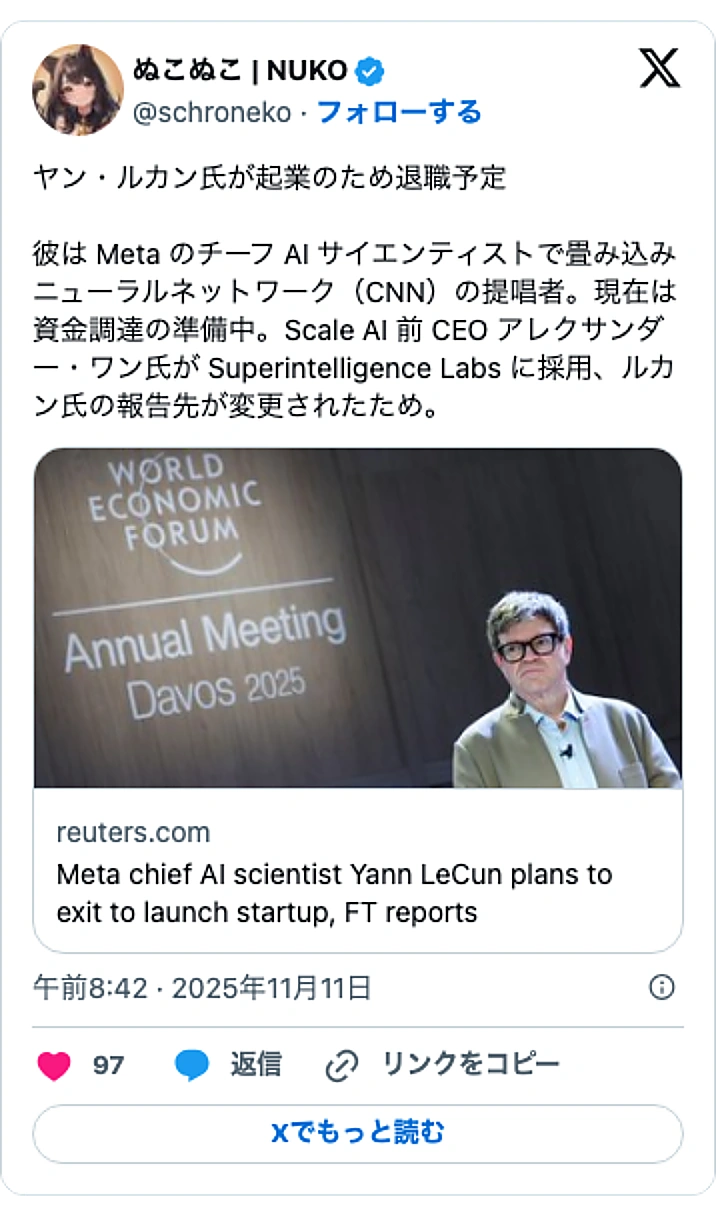The height and width of the screenshot is (1216, 716).
Task: Click the blue verified badge next to NUKO
Action: point(370,70)
